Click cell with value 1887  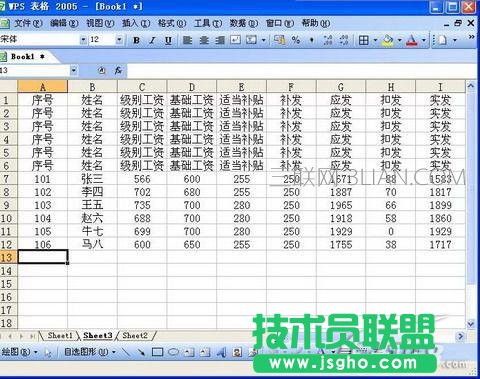[x=341, y=192]
